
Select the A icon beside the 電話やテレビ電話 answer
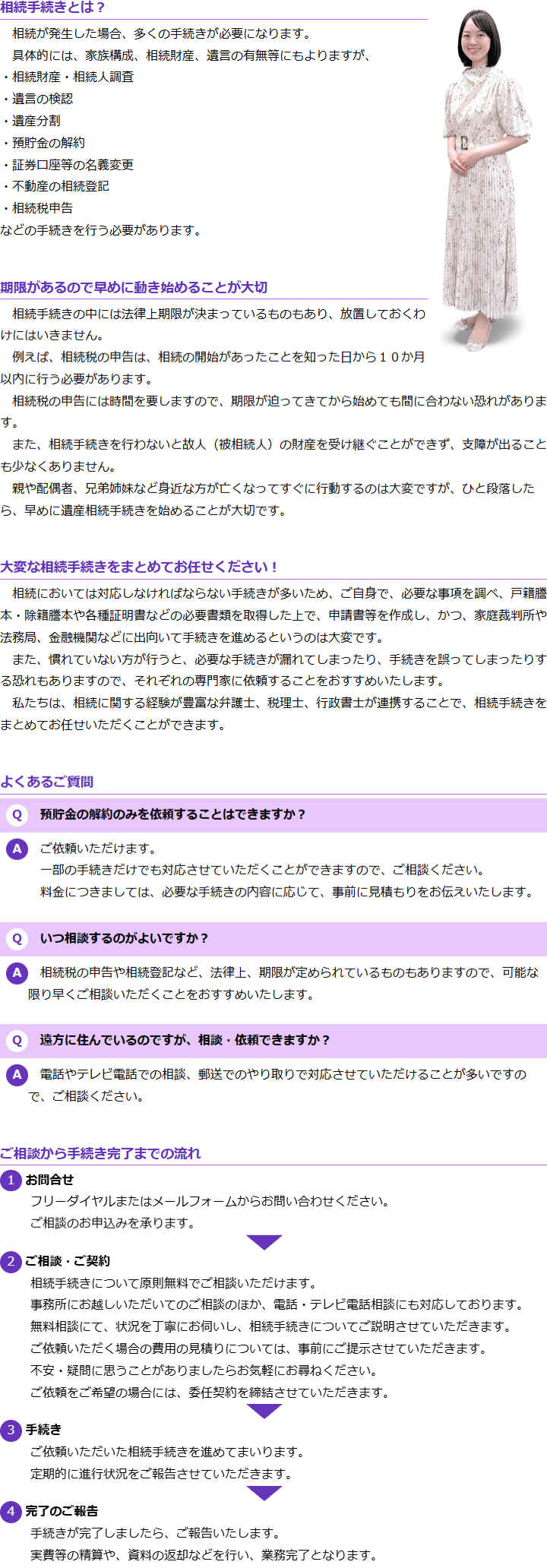(x=17, y=1074)
